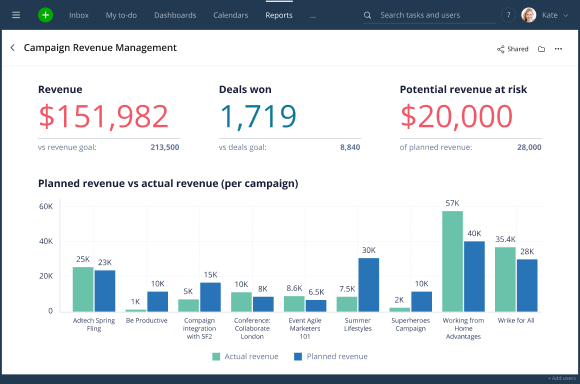Screen dimensions: 580x384
Task: Switch to Dashboards tab
Action: point(175,15)
